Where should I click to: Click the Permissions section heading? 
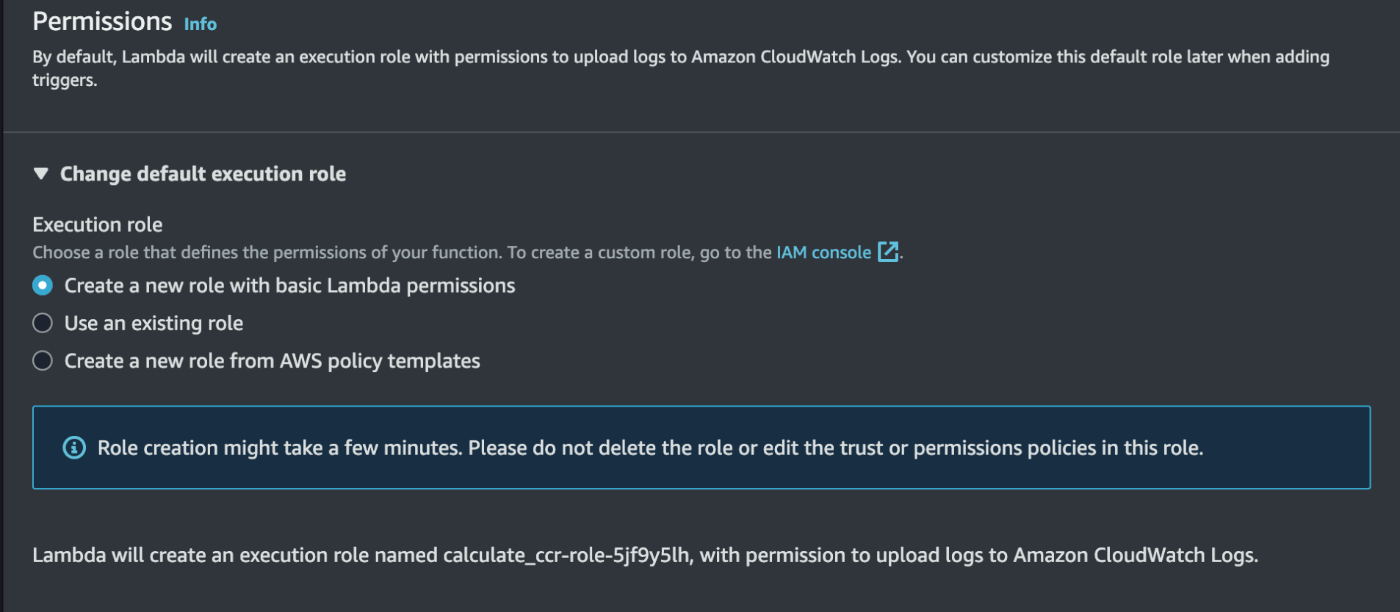point(102,22)
